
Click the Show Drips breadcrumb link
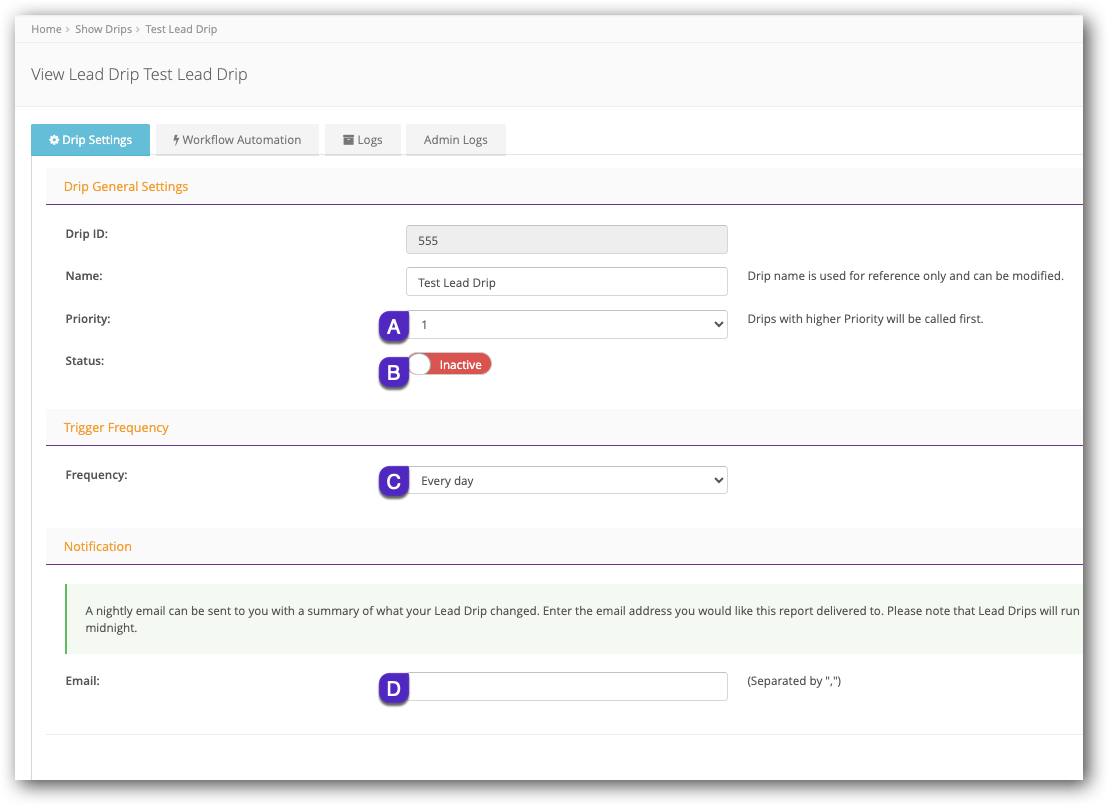coord(103,29)
